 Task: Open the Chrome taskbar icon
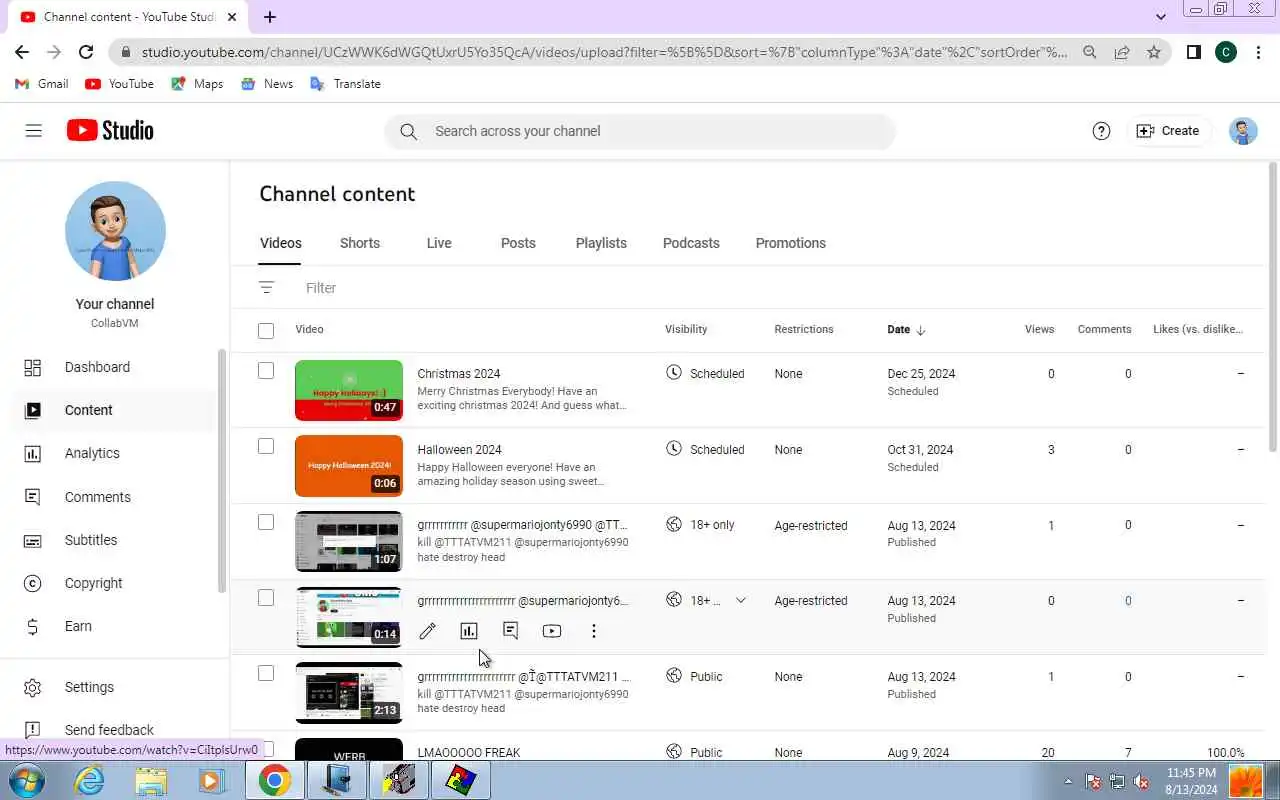[x=274, y=780]
